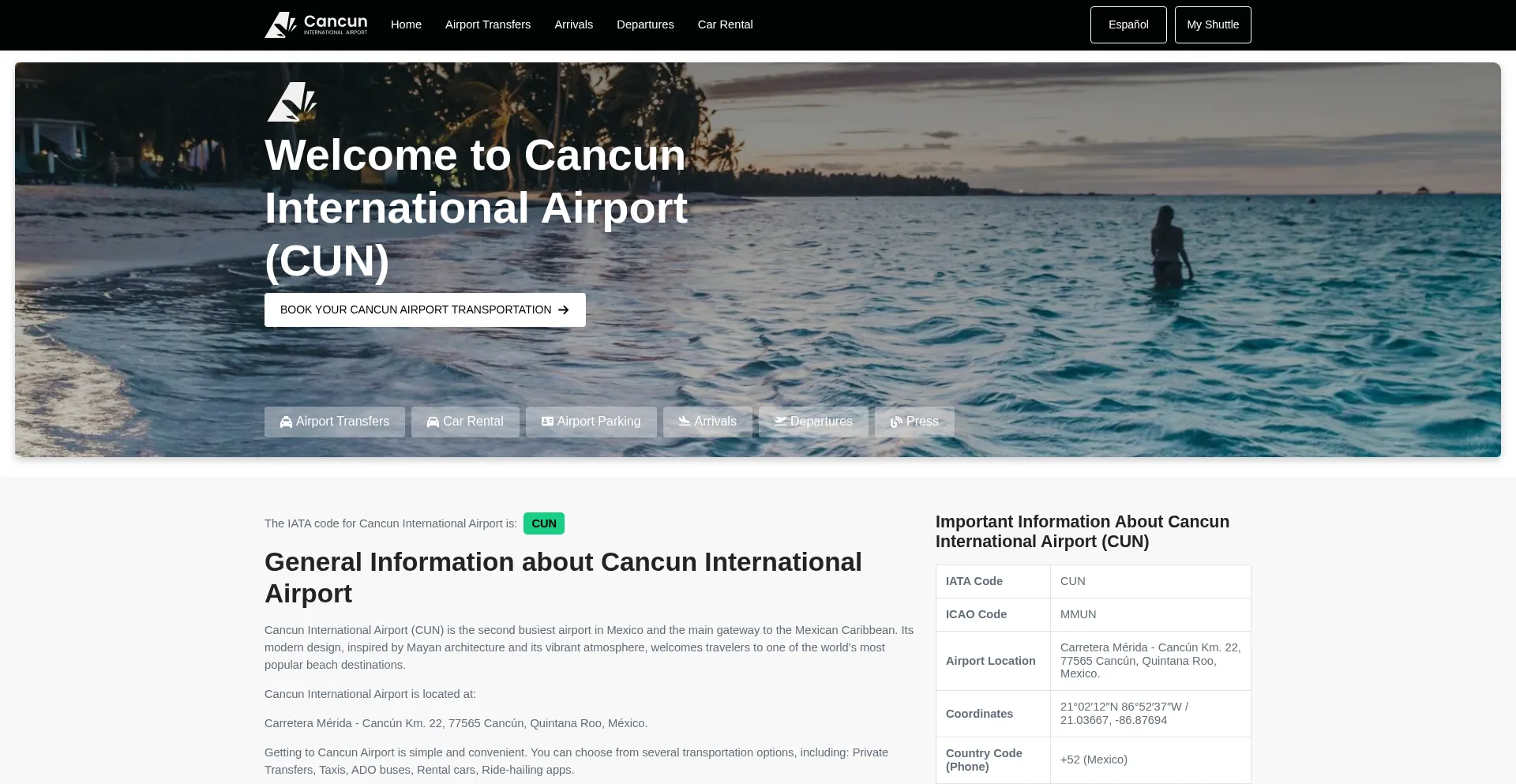1516x784 pixels.
Task: Click the 21°02′12″N coordinates value
Action: [1124, 713]
